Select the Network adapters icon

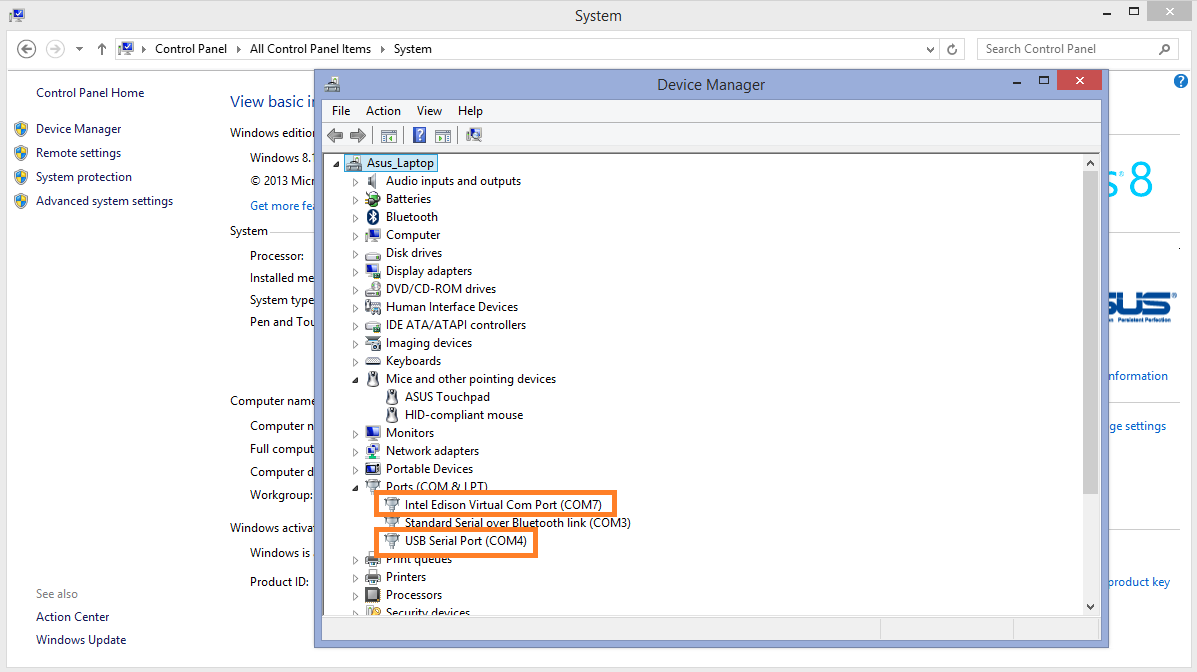[373, 451]
